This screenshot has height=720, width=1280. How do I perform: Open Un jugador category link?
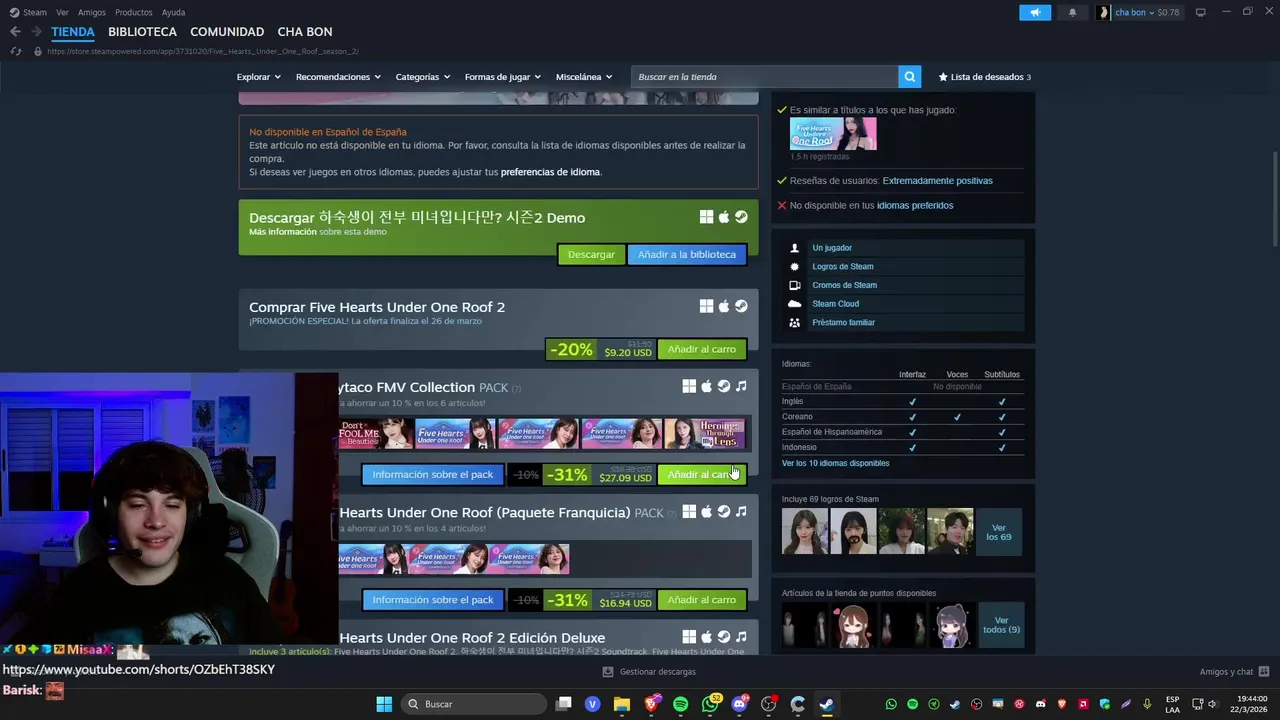click(832, 248)
